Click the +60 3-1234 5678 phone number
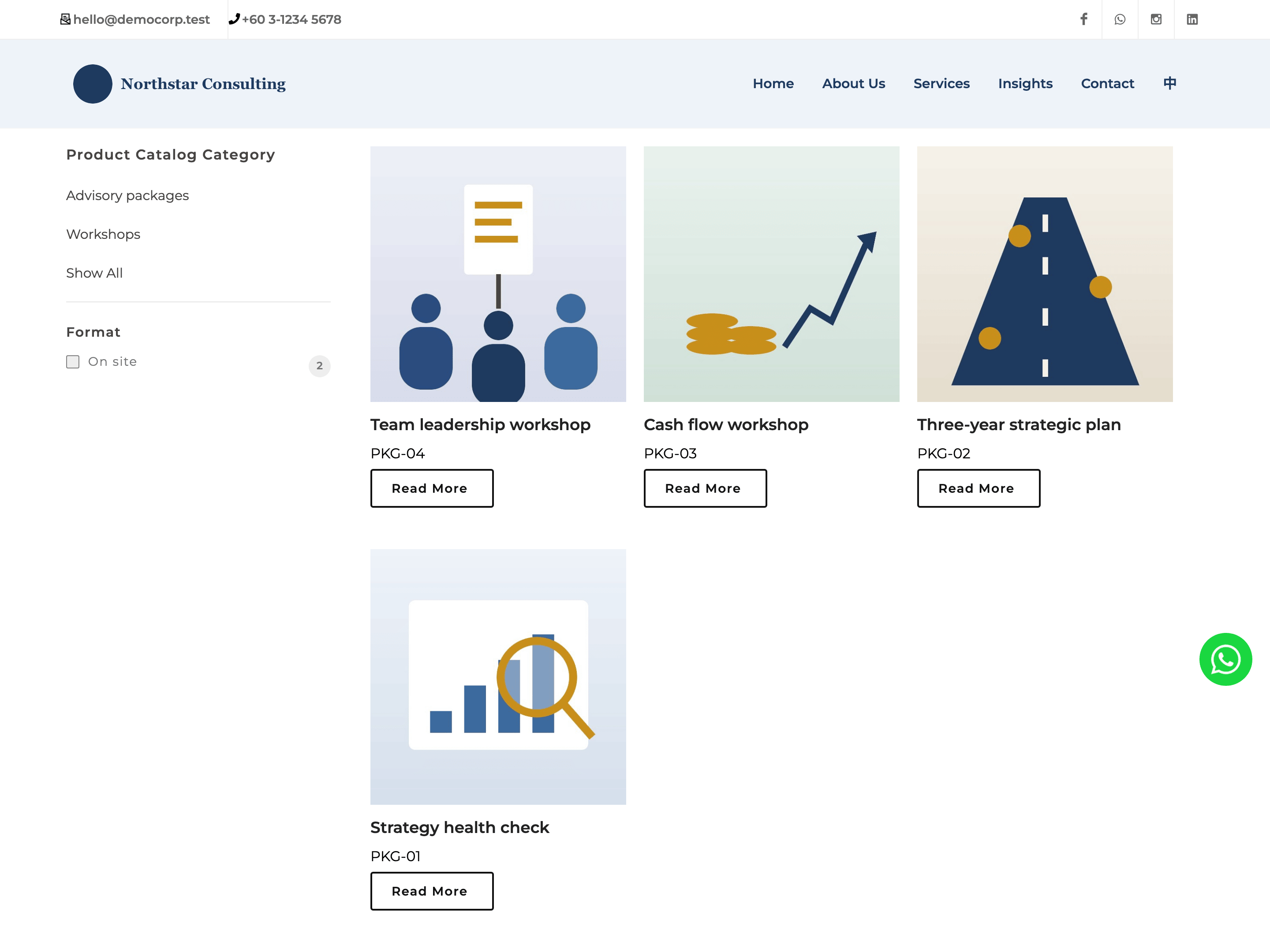1270x952 pixels. tap(291, 19)
